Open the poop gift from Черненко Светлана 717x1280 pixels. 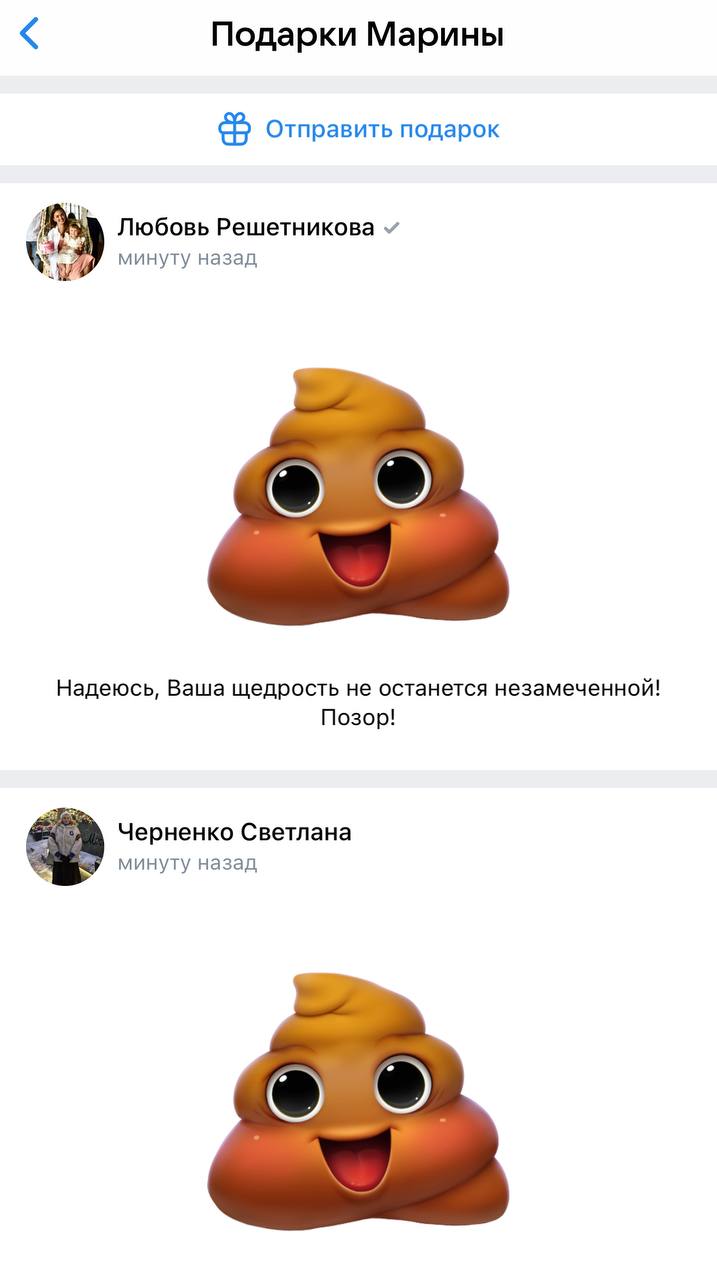358,1102
